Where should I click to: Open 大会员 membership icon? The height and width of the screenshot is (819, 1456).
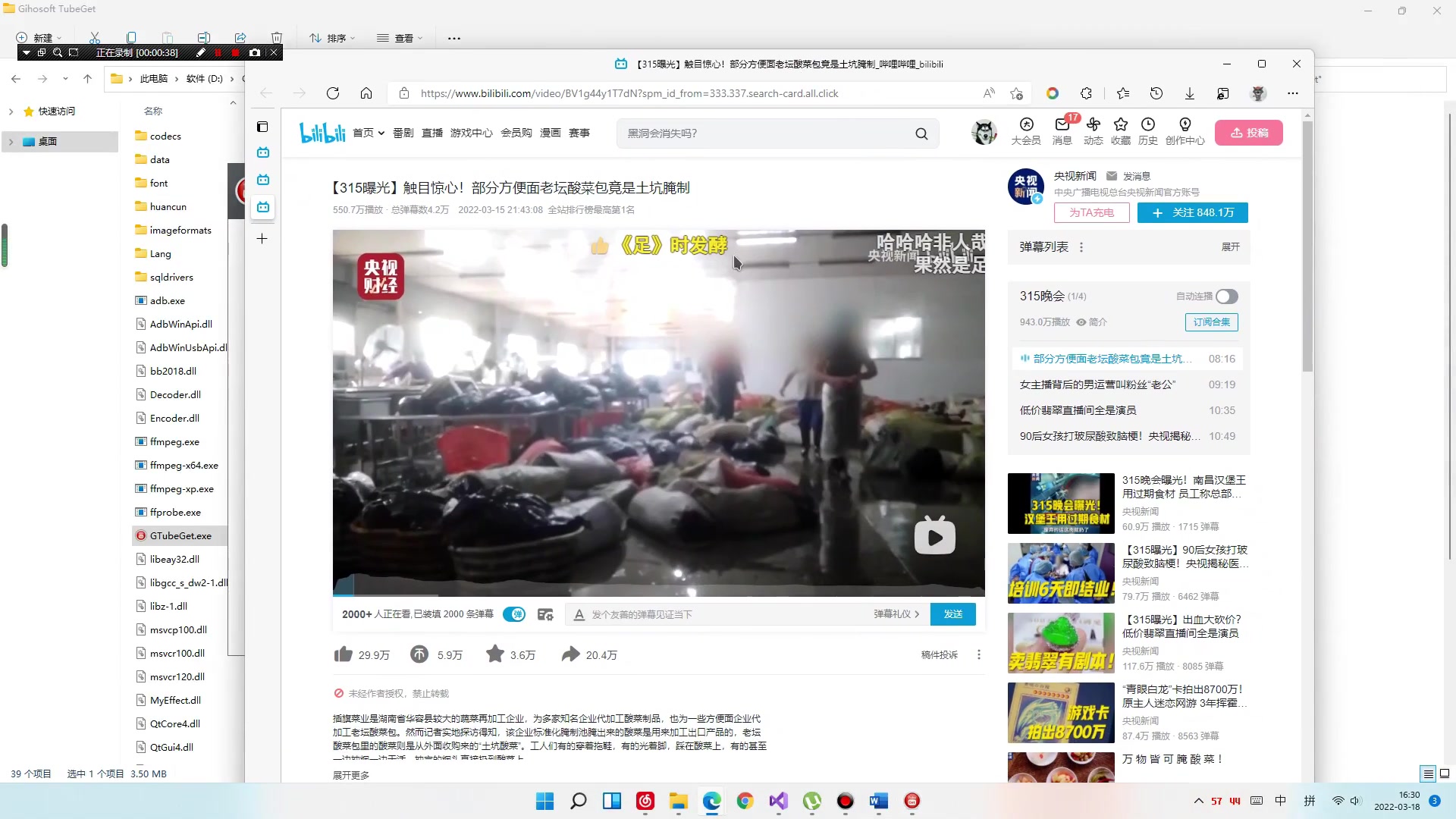tap(1026, 131)
